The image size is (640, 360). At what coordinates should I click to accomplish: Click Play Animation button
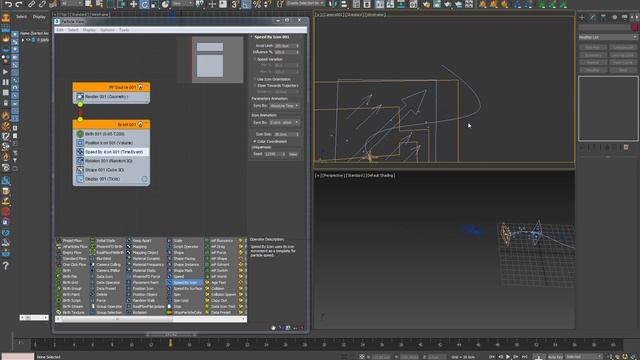click(508, 357)
